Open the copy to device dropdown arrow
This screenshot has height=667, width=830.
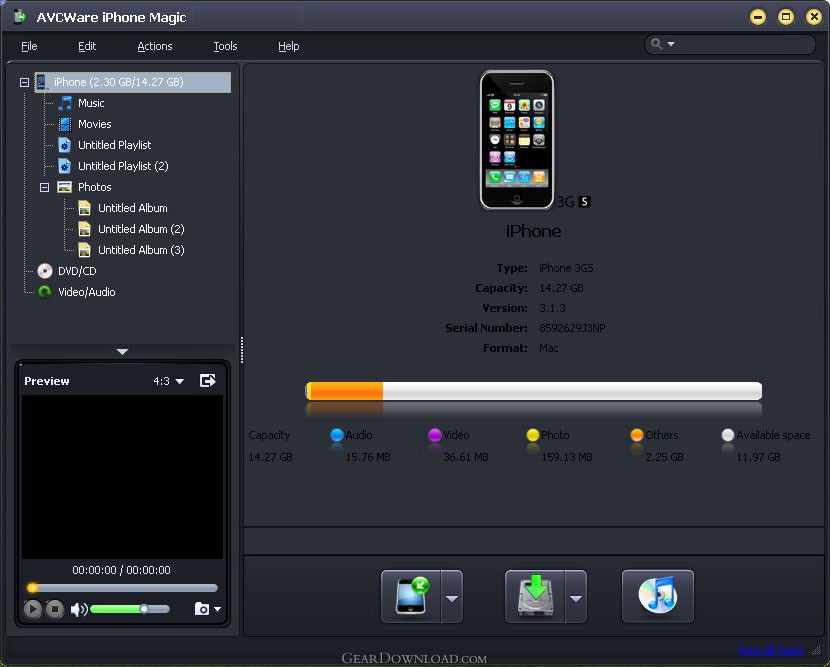(452, 597)
